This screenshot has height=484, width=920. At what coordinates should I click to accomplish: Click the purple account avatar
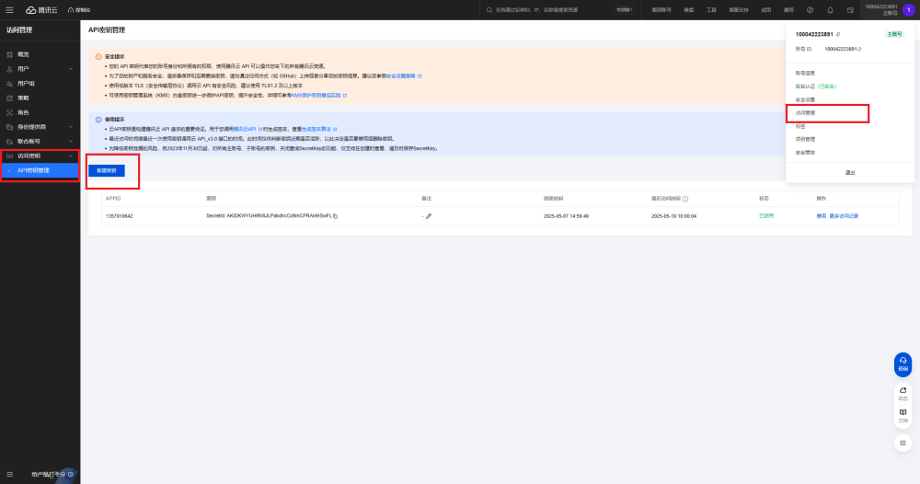coord(907,9)
